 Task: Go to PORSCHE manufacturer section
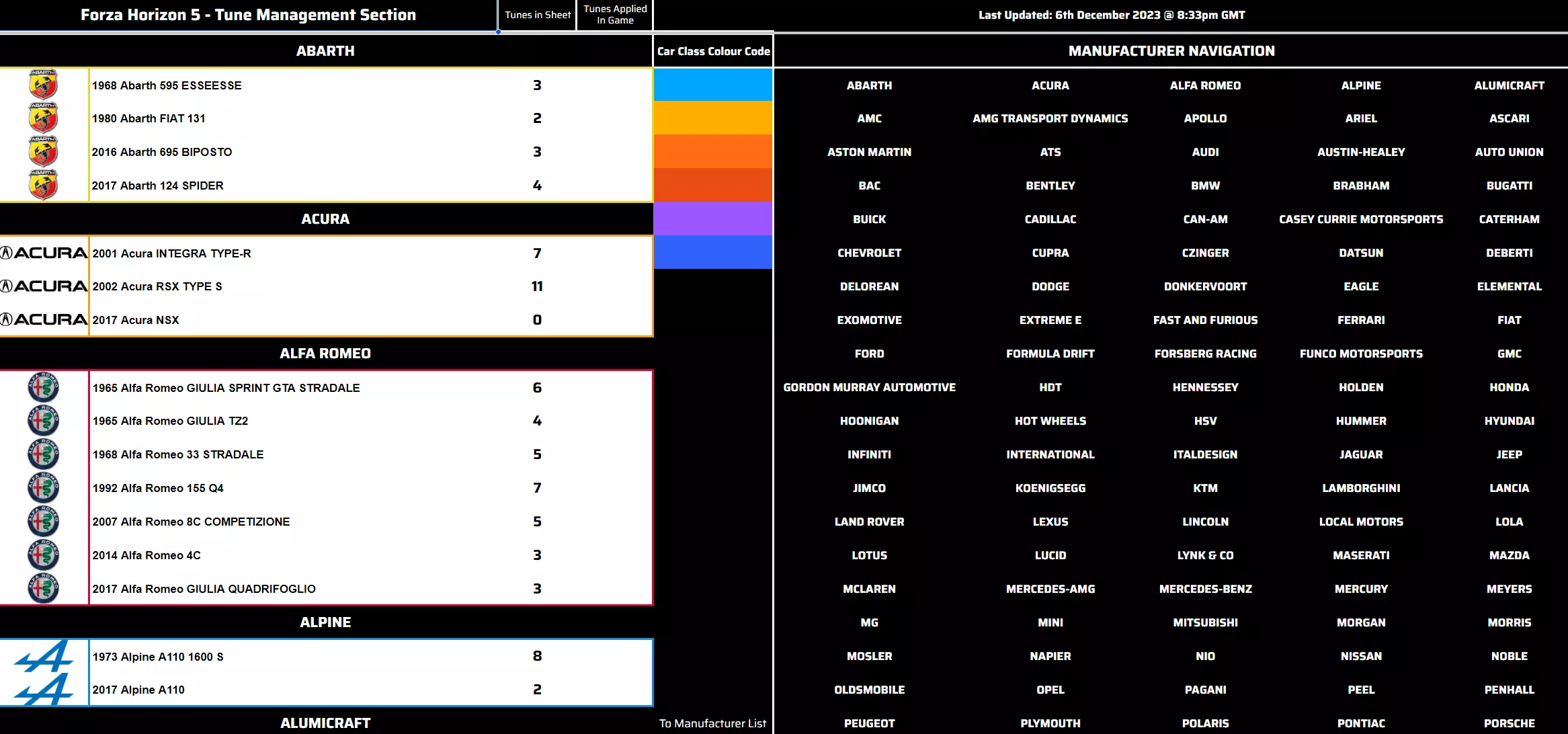(x=1509, y=723)
